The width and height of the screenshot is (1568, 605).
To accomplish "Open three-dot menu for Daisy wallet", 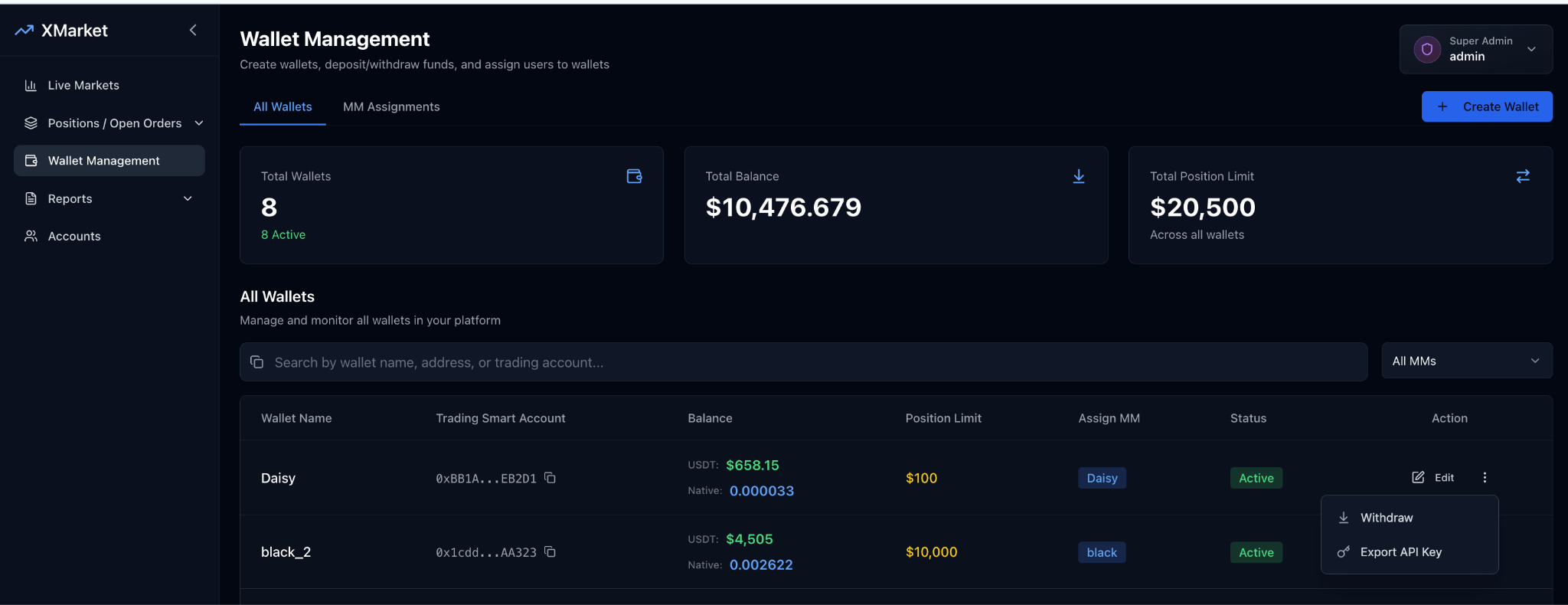I will (x=1485, y=478).
